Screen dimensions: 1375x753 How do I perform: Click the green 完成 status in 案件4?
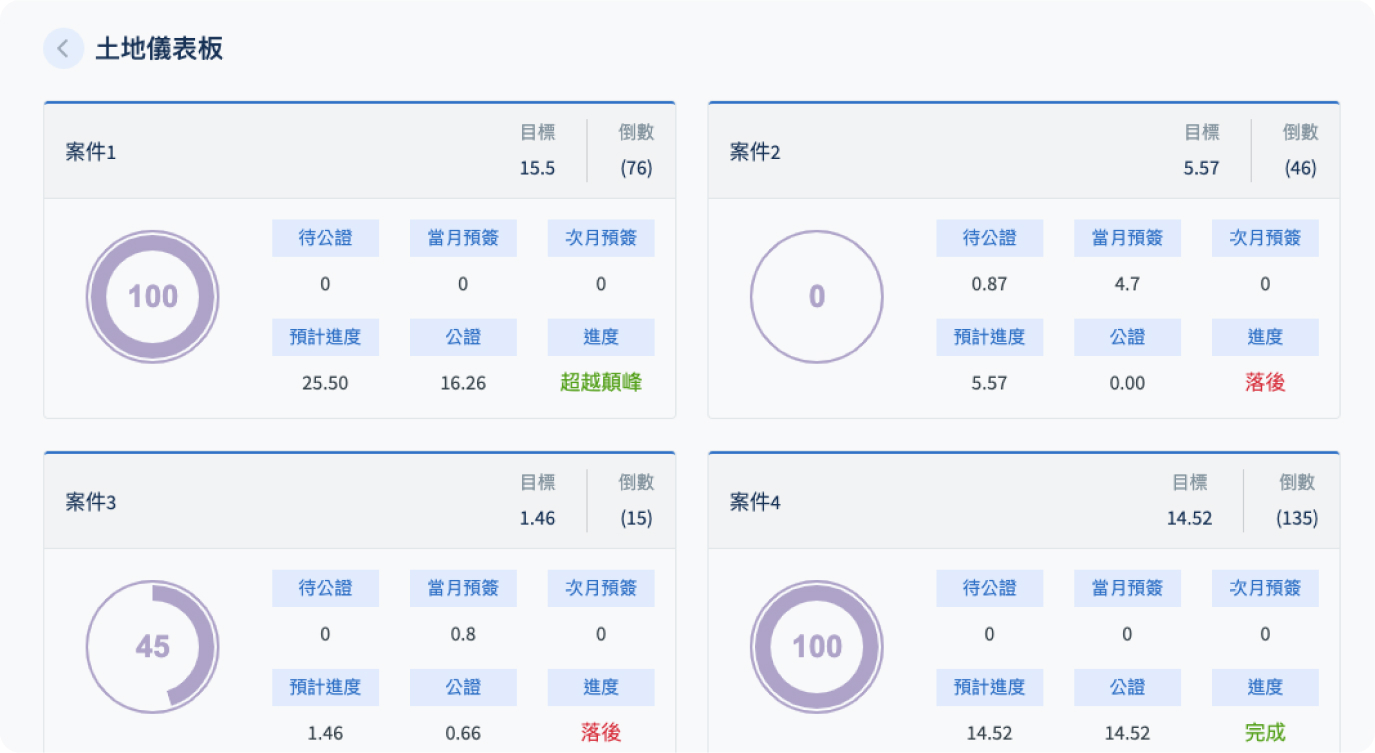click(1265, 733)
